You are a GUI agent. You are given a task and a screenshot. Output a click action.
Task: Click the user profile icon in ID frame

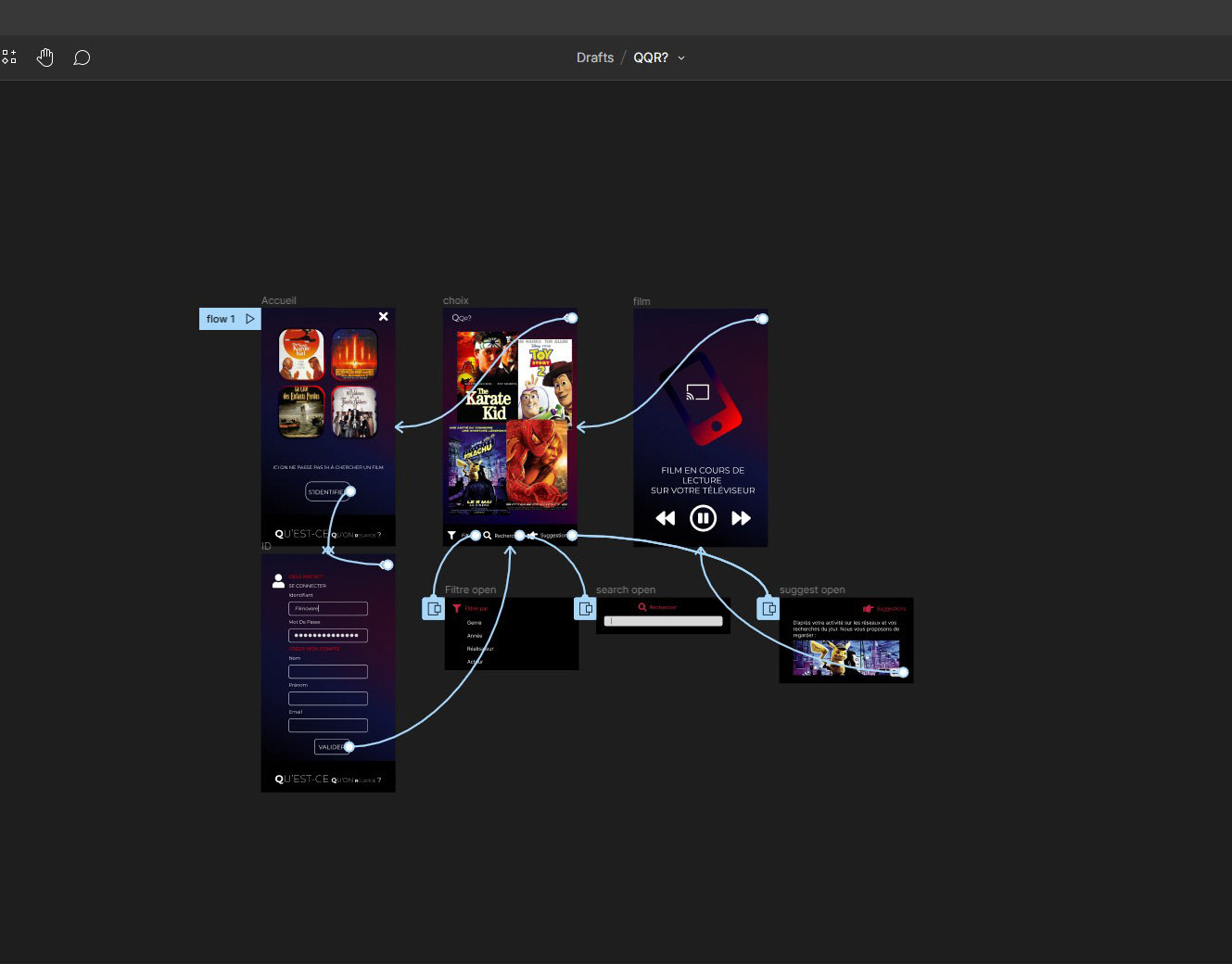coord(278,581)
